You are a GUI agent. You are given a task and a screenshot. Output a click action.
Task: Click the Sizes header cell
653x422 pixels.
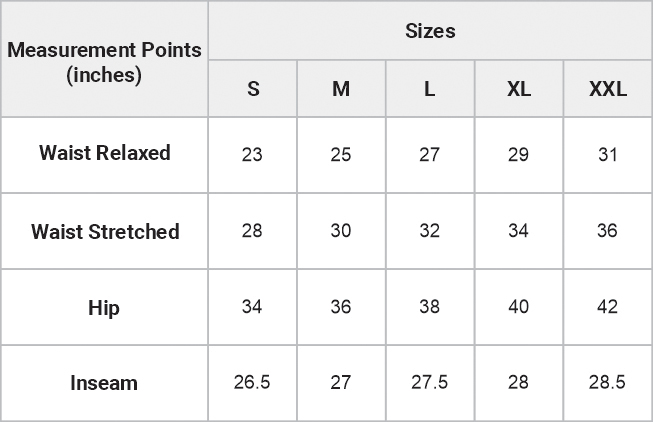click(x=430, y=31)
